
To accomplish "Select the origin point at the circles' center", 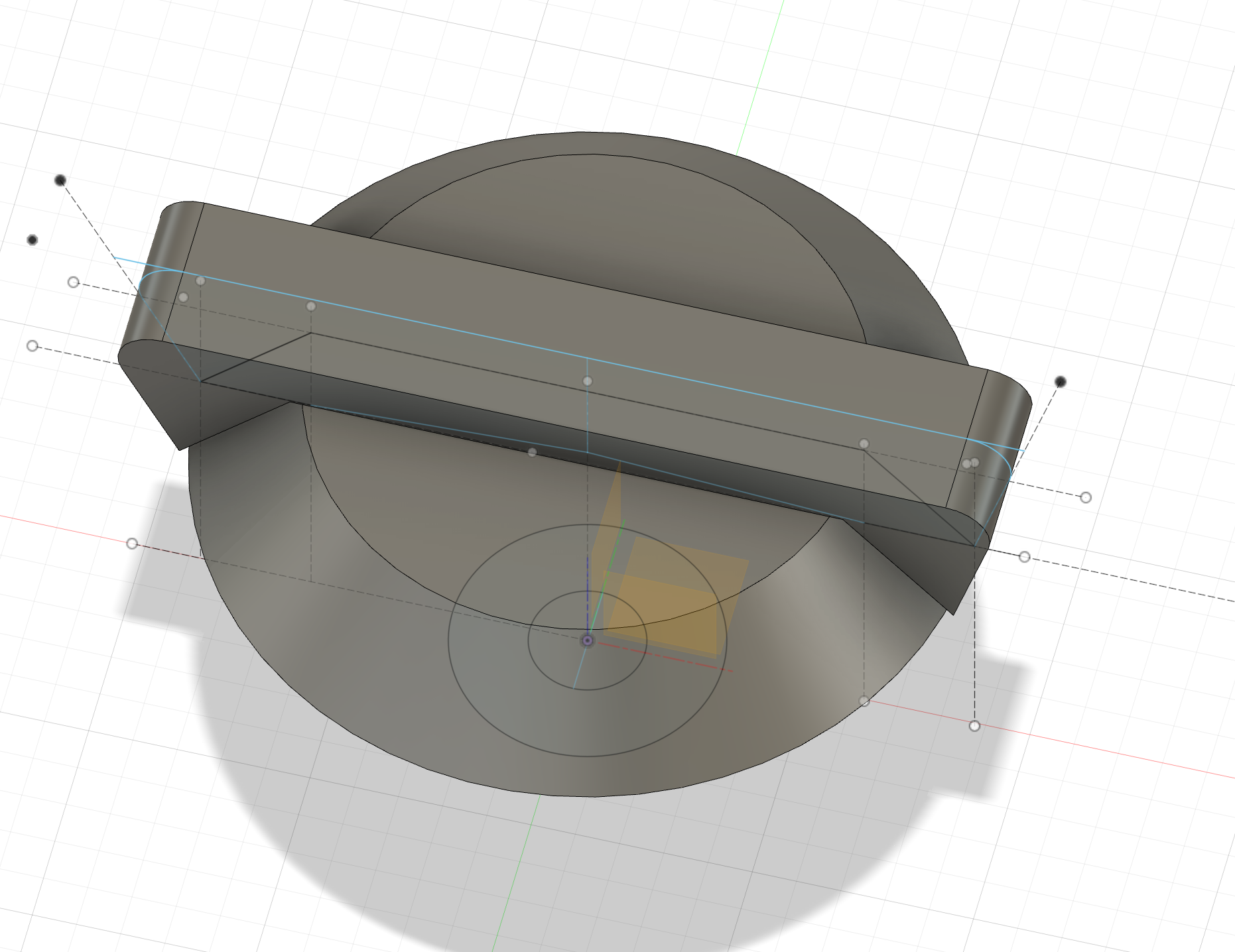I will [x=587, y=640].
